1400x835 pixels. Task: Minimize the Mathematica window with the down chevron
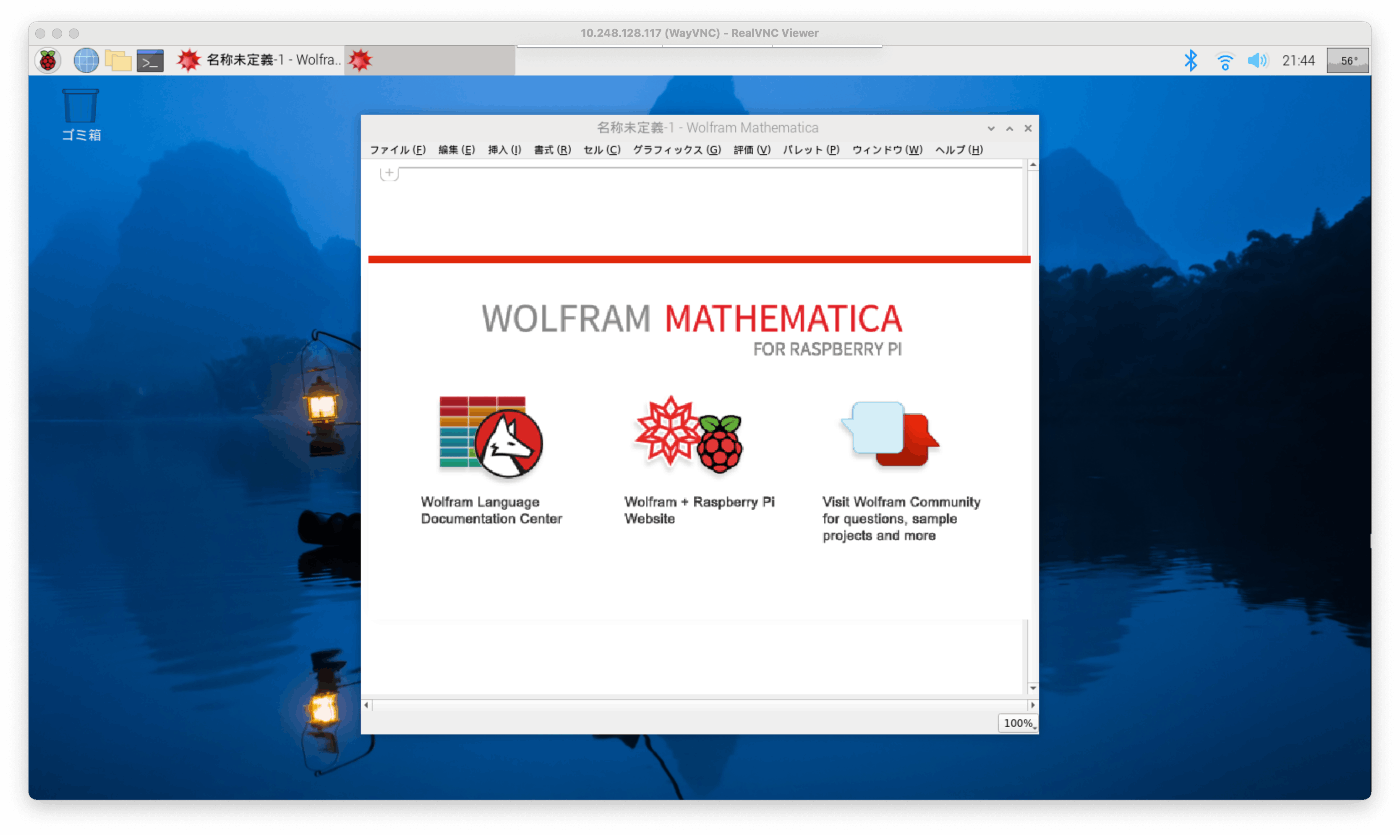point(991,128)
